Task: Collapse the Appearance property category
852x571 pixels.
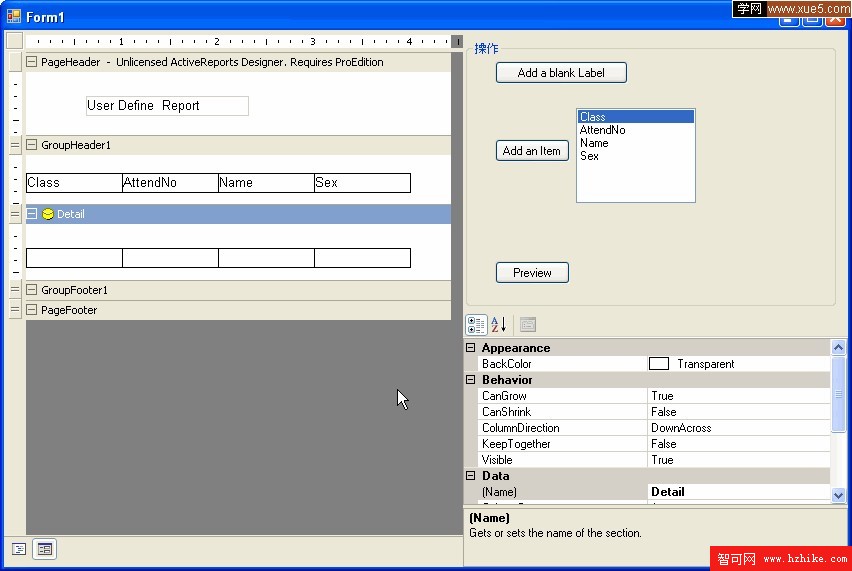Action: point(471,348)
